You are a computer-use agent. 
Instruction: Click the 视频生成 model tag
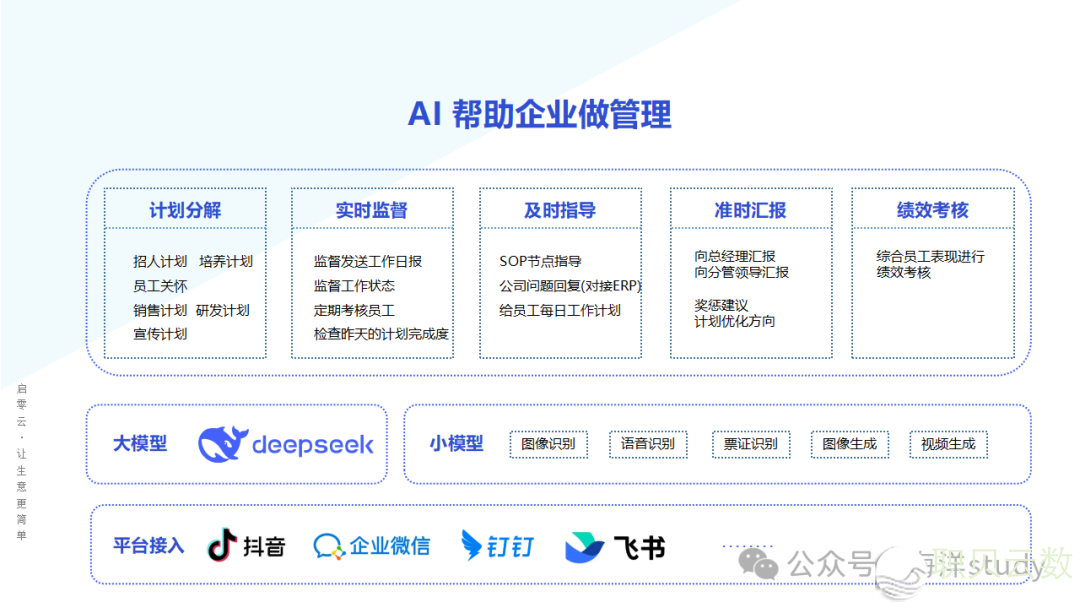tap(948, 444)
